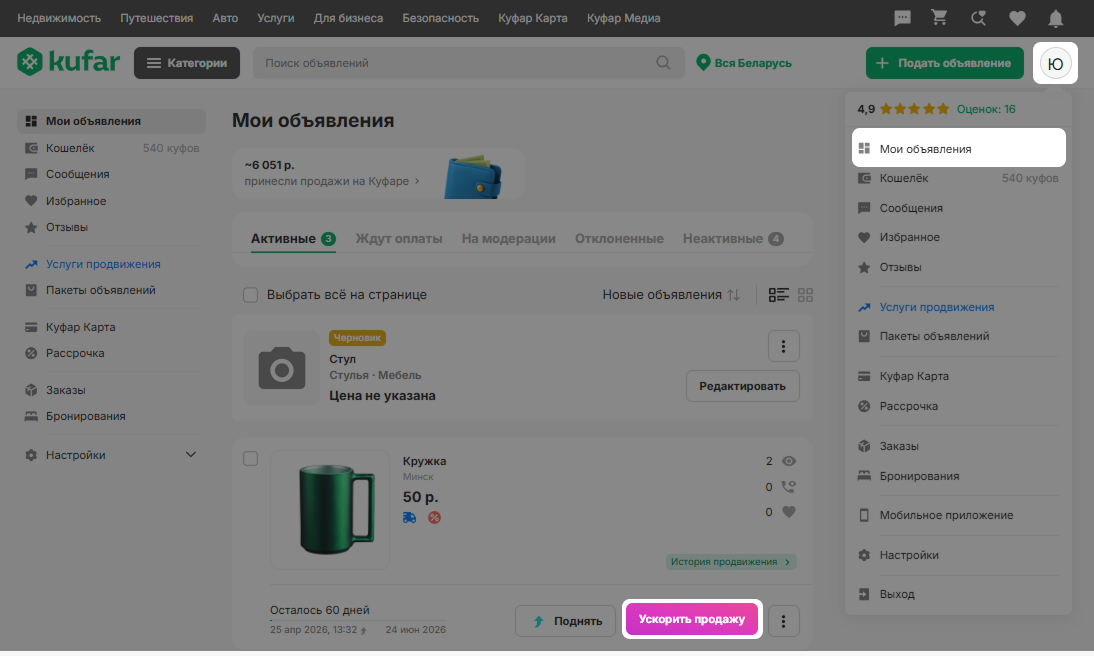Viewport: 1094px width, 656px height.
Task: Tick the checkbox for Кружка listing
Action: [x=250, y=459]
